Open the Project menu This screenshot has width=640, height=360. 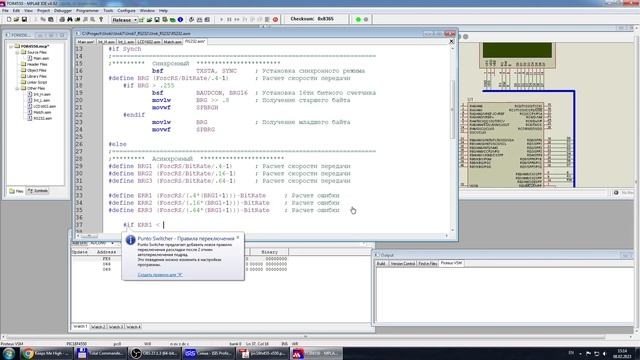[43, 11]
